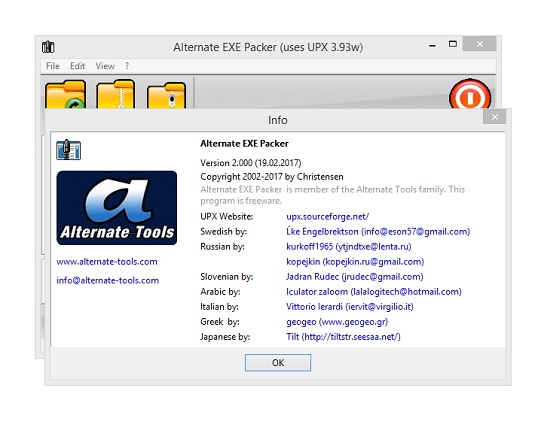
Task: Click the 'Italian by:' label
Action: tap(219, 307)
